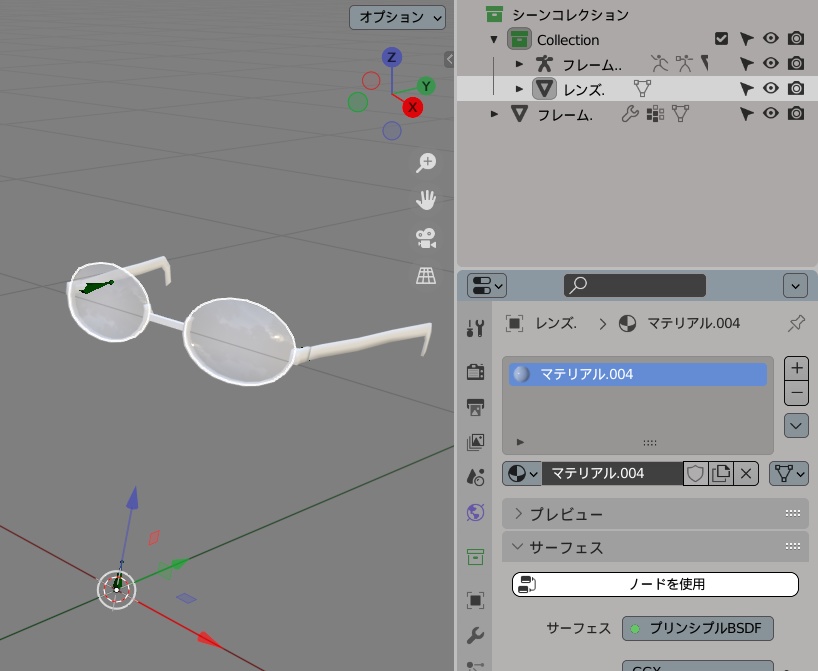Click the modifier wrench icon on フレーム in outliner

[631, 114]
